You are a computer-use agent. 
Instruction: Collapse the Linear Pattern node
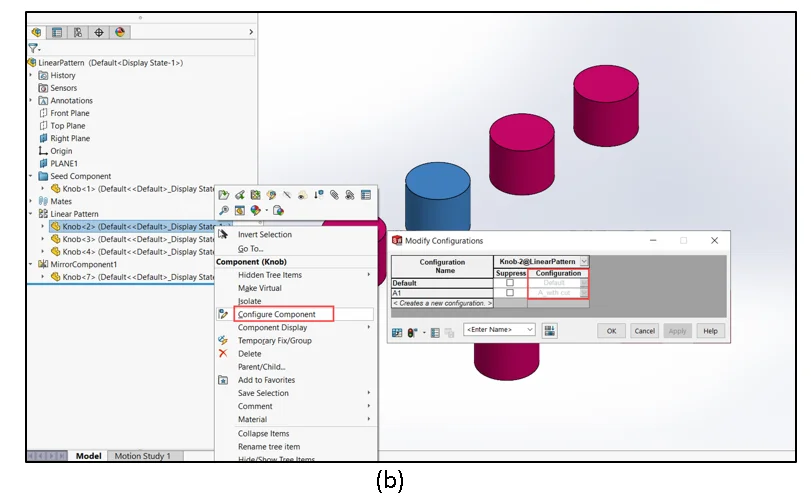[31, 214]
